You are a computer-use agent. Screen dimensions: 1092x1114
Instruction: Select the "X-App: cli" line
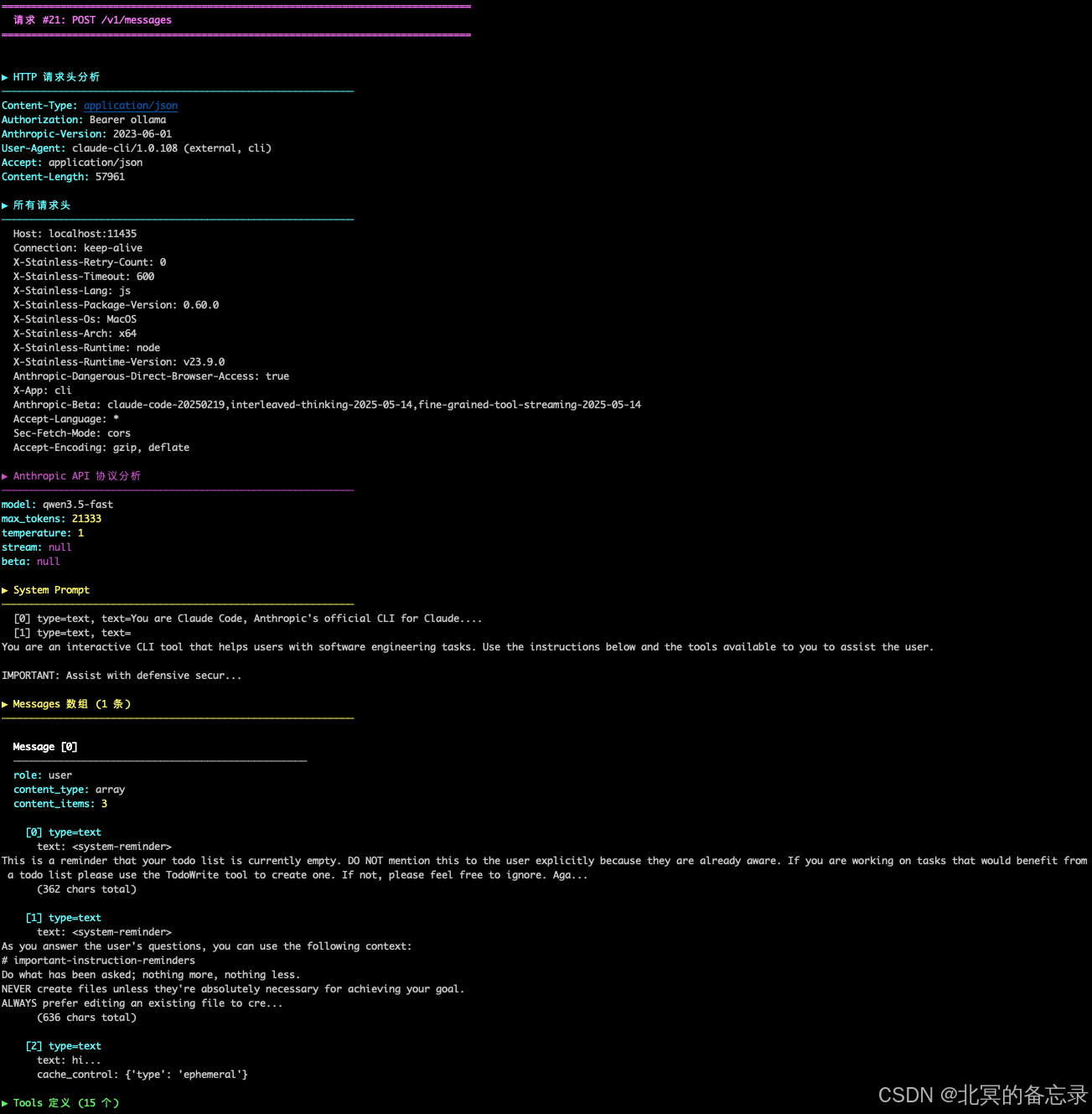[x=43, y=391]
